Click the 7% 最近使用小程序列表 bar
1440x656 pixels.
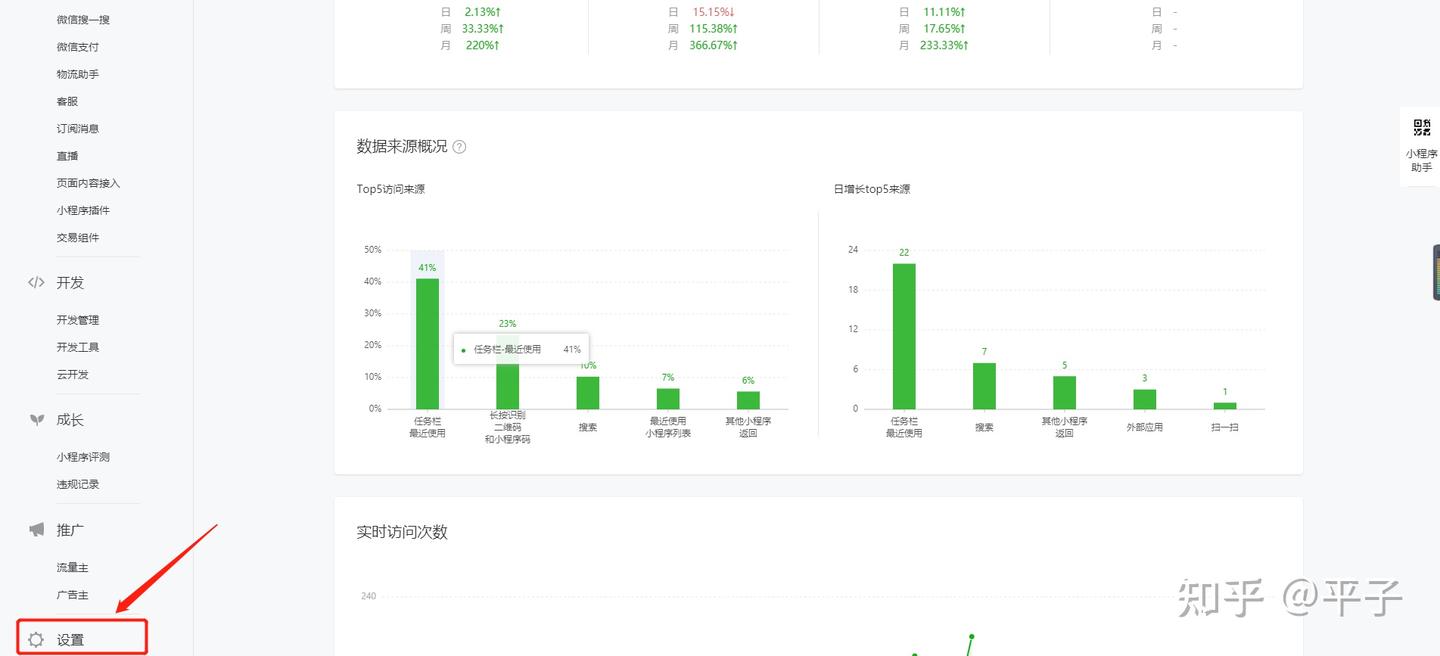coord(668,398)
